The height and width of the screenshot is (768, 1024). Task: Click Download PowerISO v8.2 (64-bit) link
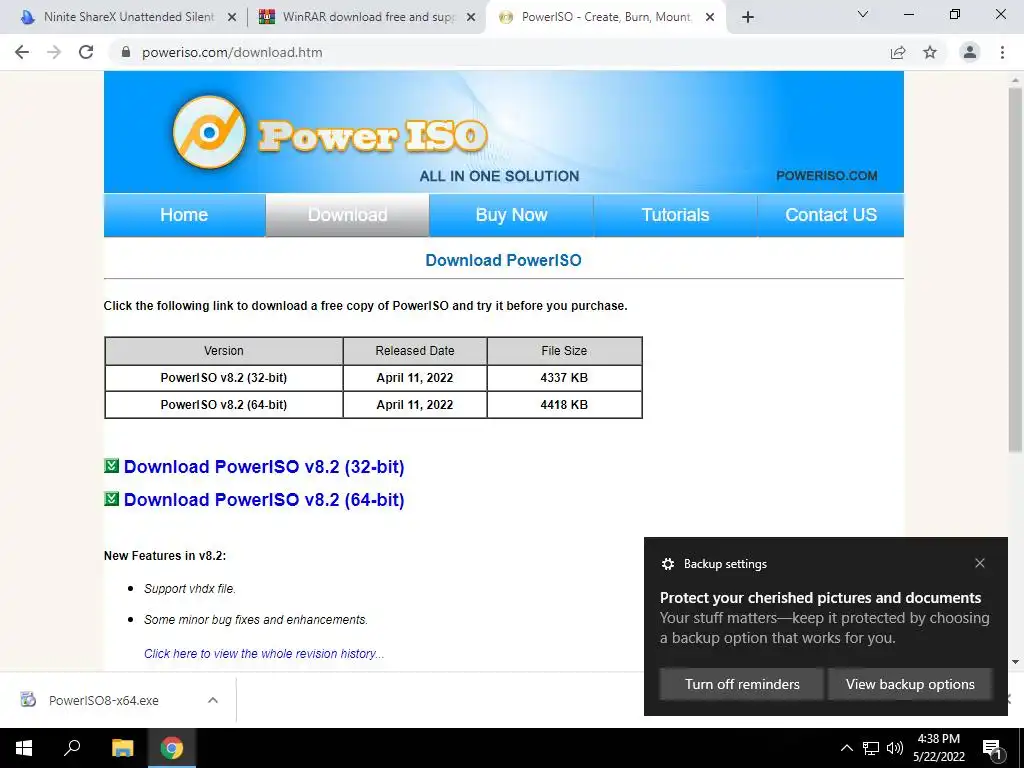click(x=264, y=500)
